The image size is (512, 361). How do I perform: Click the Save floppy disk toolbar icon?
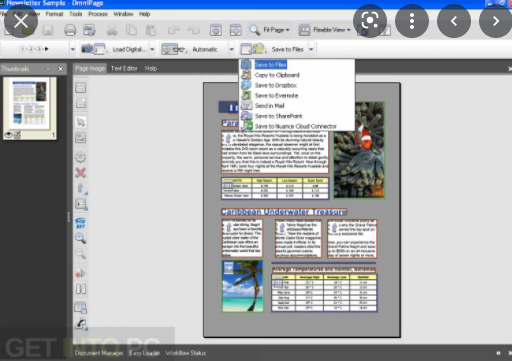pyautogui.click(x=48, y=30)
